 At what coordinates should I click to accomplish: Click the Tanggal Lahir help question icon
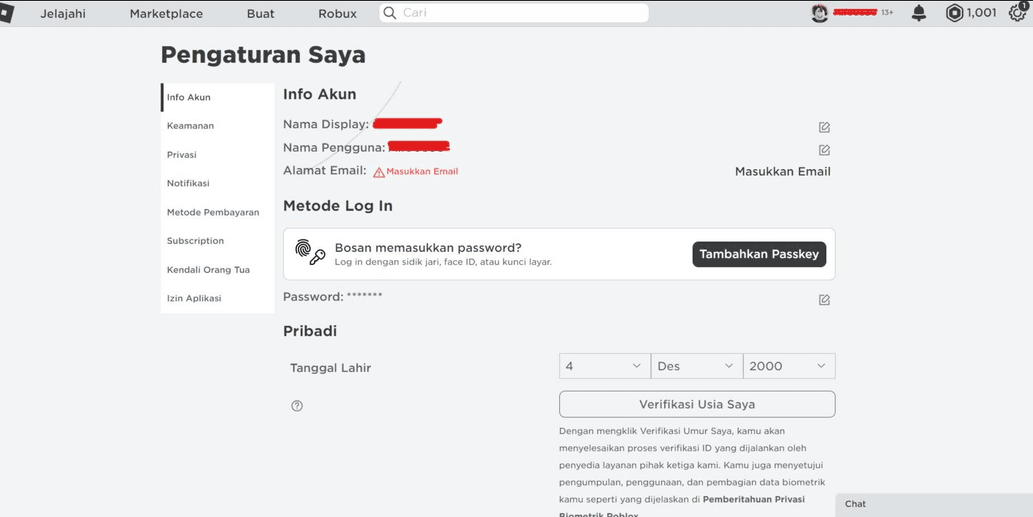click(297, 406)
